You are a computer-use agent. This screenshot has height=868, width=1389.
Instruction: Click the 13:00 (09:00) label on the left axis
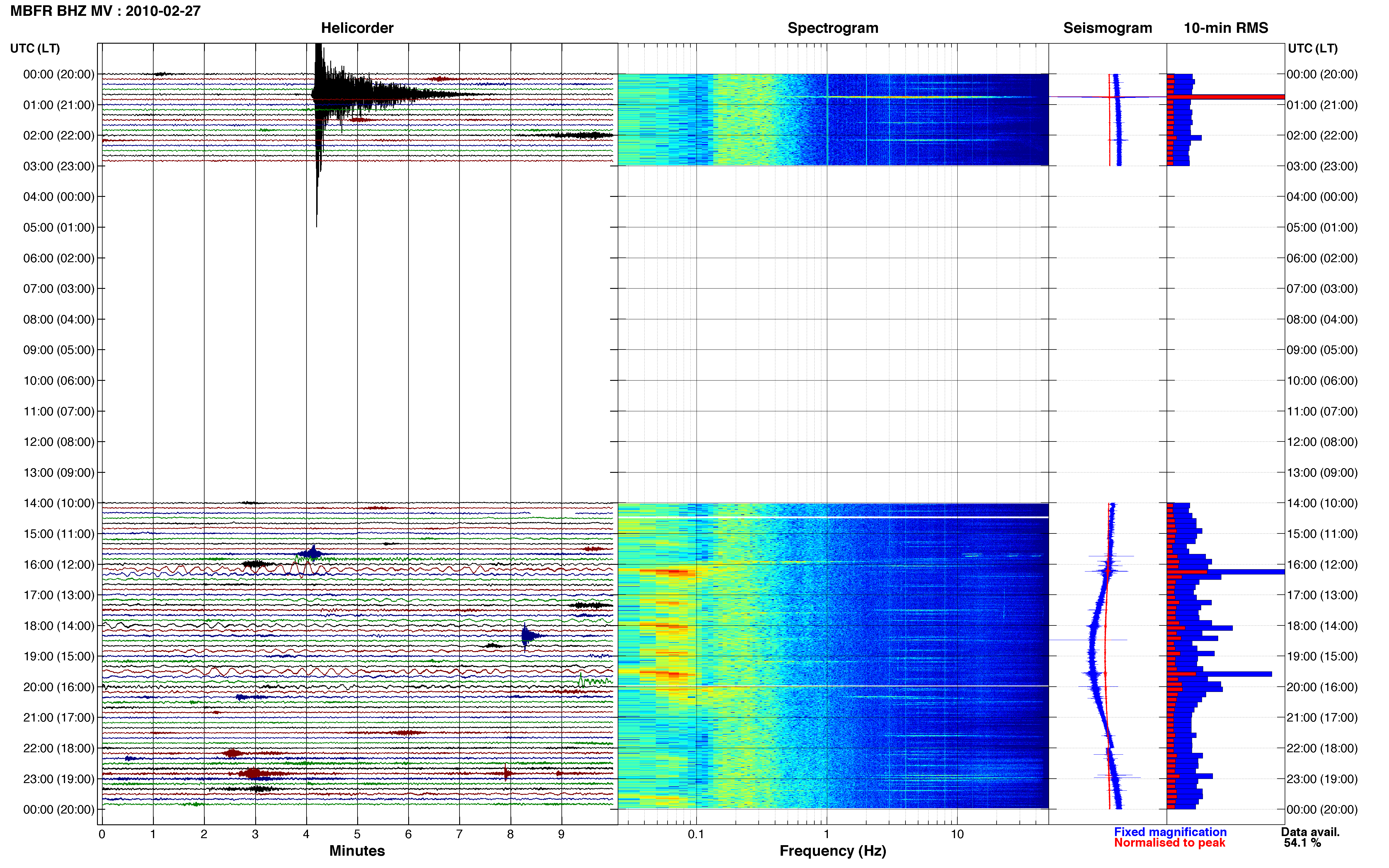point(59,473)
